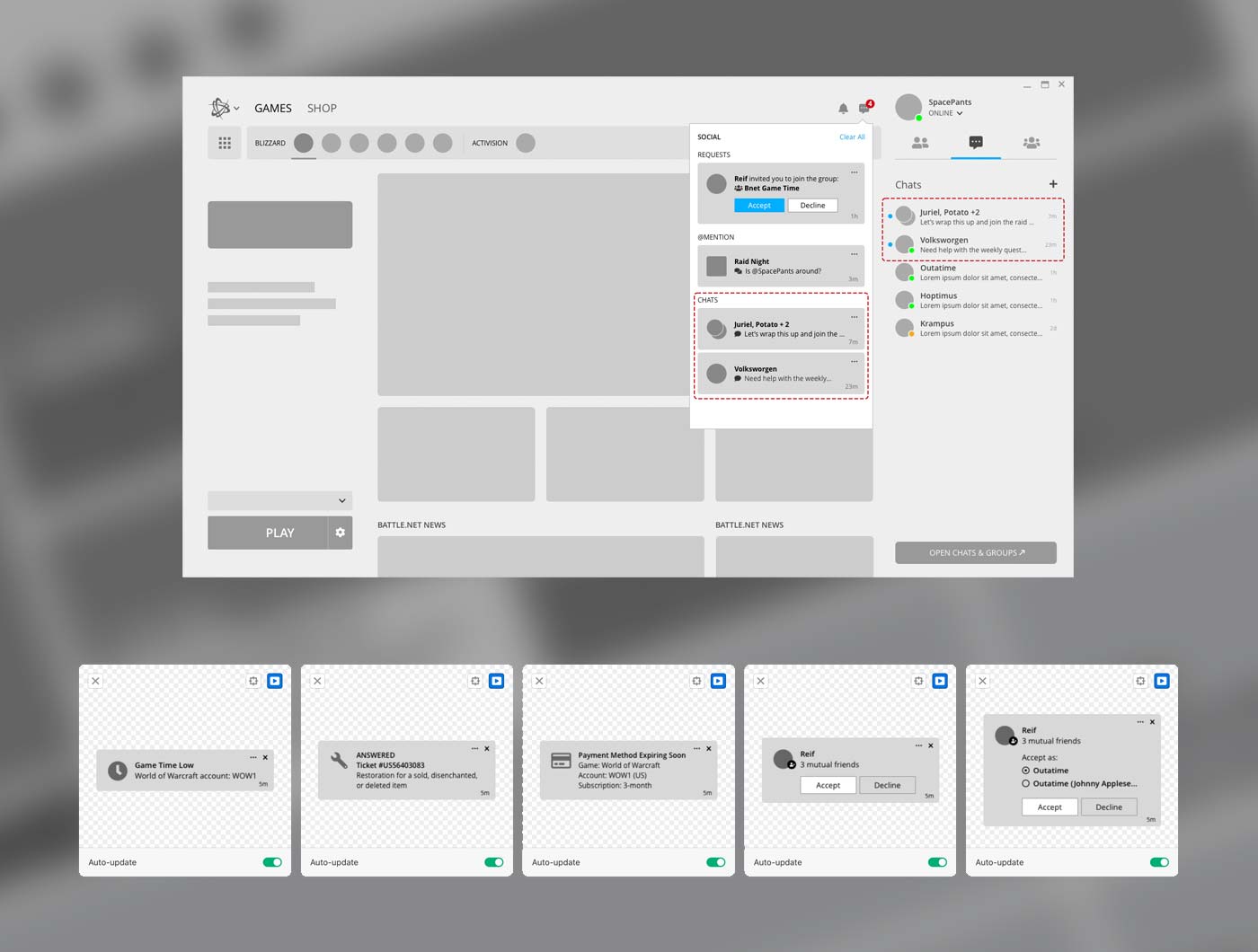Screen dimensions: 1258x952
Task: Dismiss the Game Time Low notification card
Action: [x=265, y=757]
